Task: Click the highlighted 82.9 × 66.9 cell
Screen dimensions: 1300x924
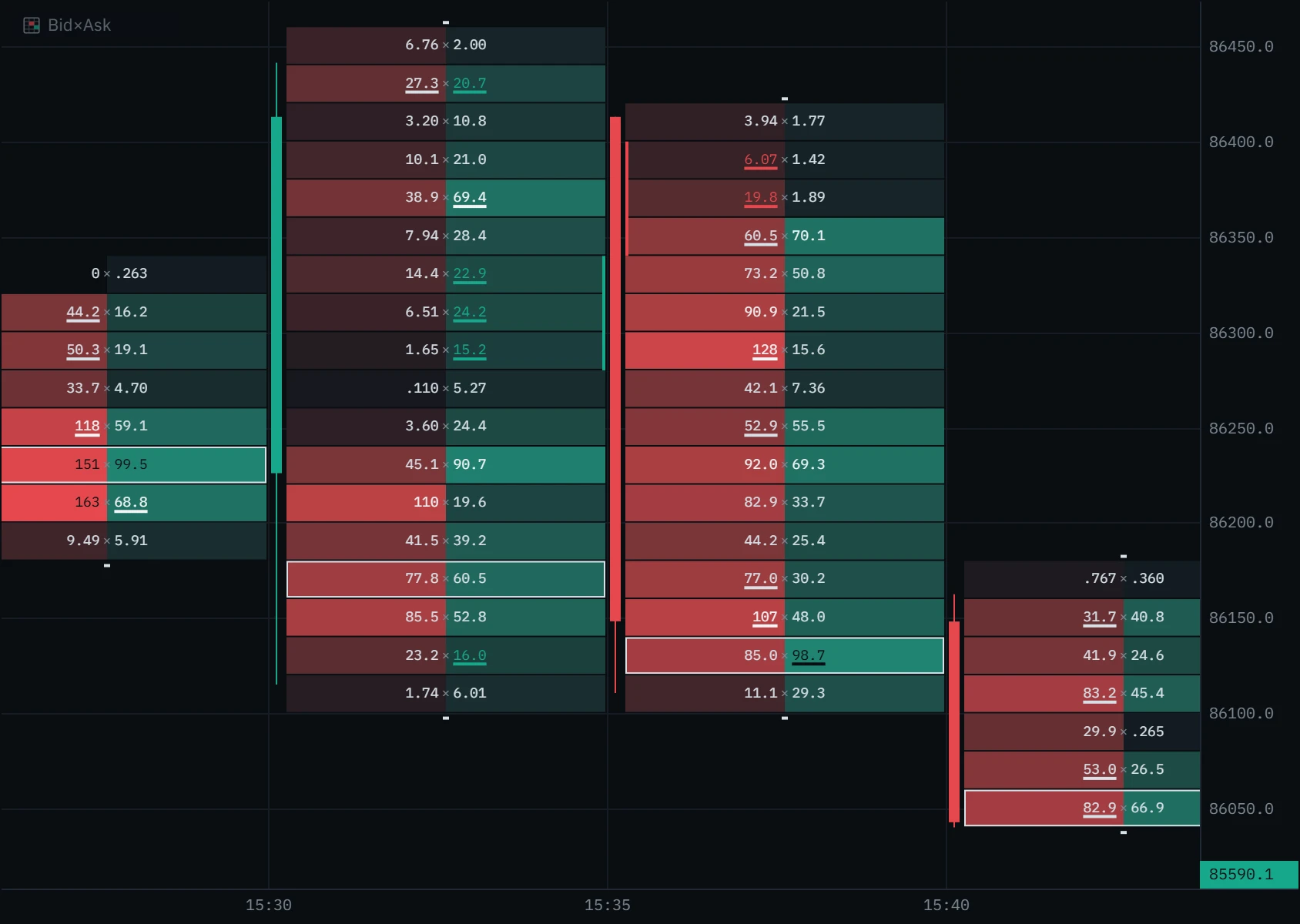Action: 1082,808
